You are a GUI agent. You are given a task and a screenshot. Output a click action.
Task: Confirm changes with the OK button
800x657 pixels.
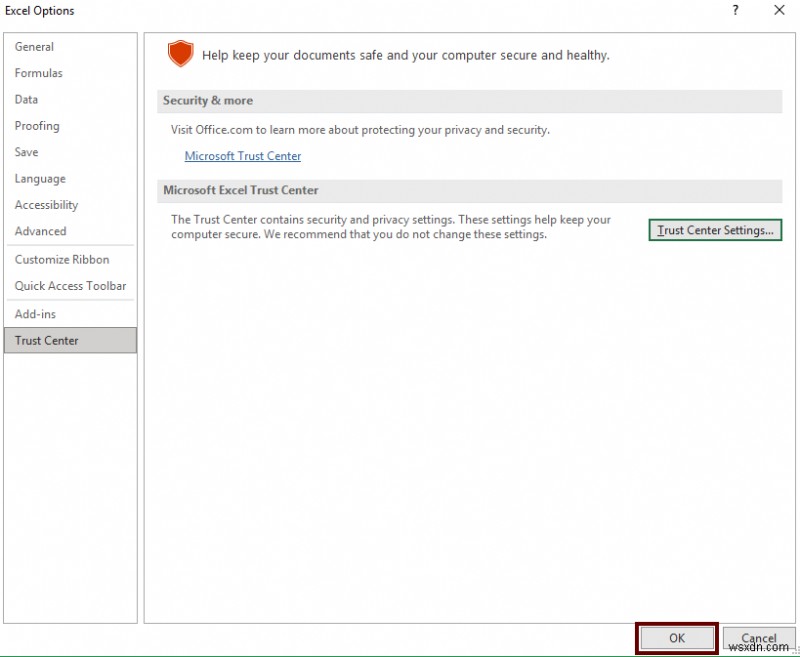tap(676, 637)
